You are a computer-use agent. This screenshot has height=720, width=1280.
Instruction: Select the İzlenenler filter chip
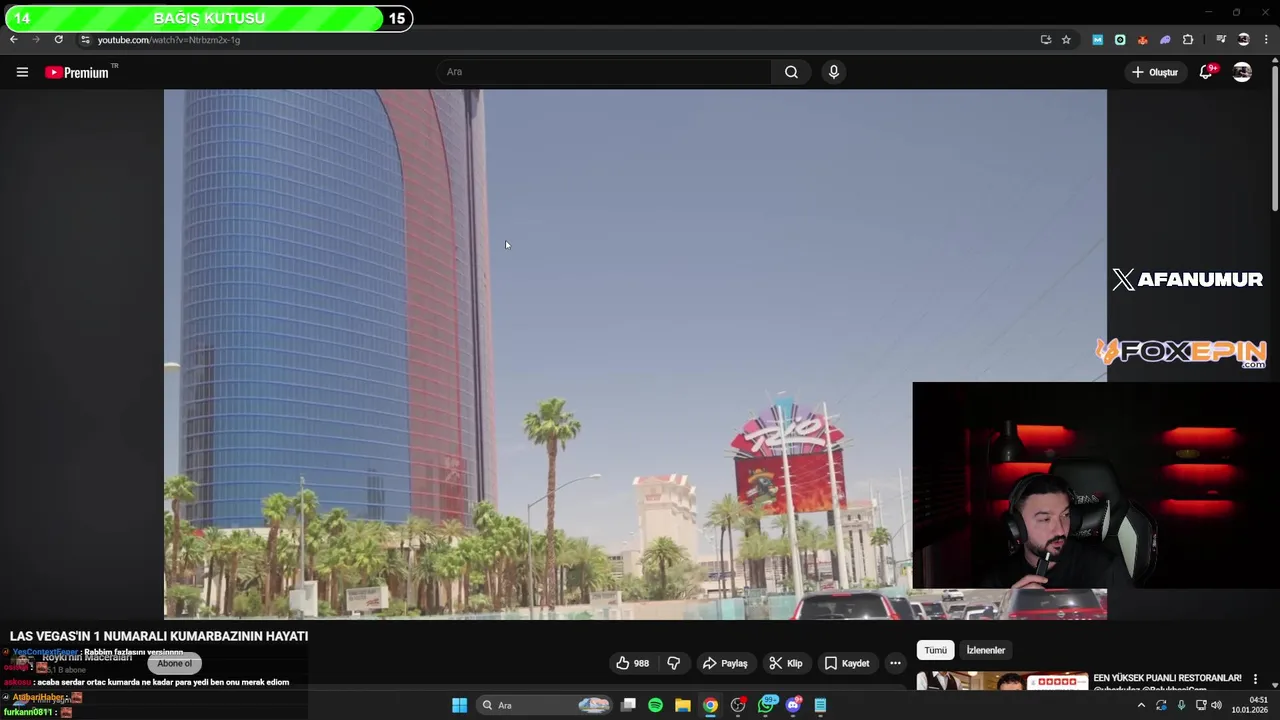click(985, 650)
